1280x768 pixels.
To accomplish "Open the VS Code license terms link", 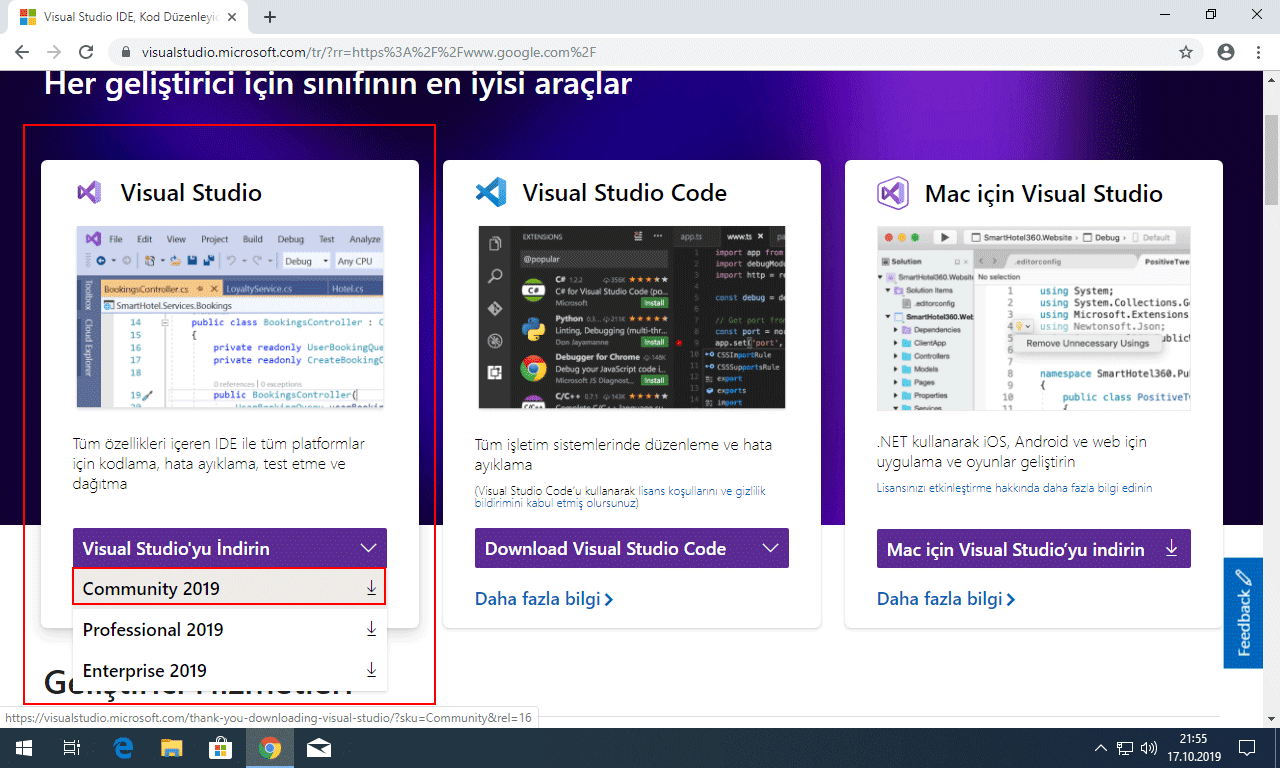I will click(x=620, y=497).
